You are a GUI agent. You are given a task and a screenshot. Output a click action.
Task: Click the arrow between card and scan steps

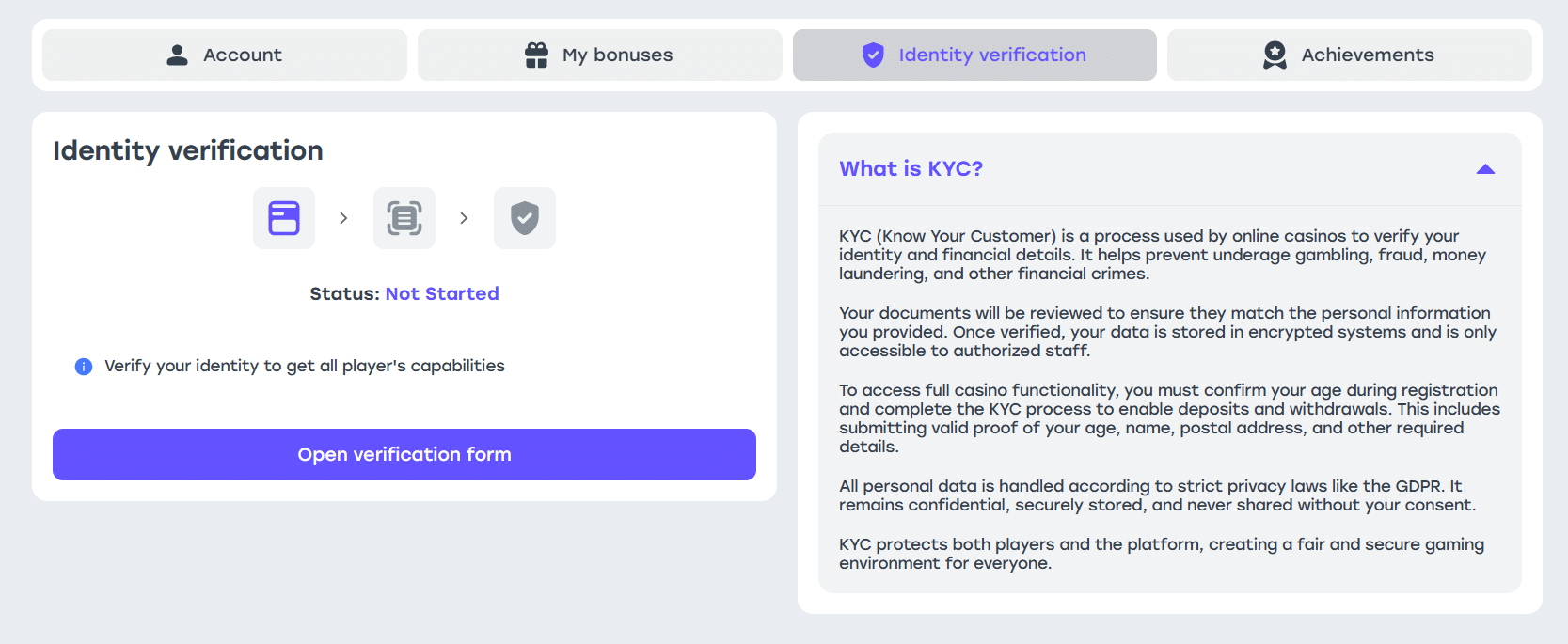[343, 218]
